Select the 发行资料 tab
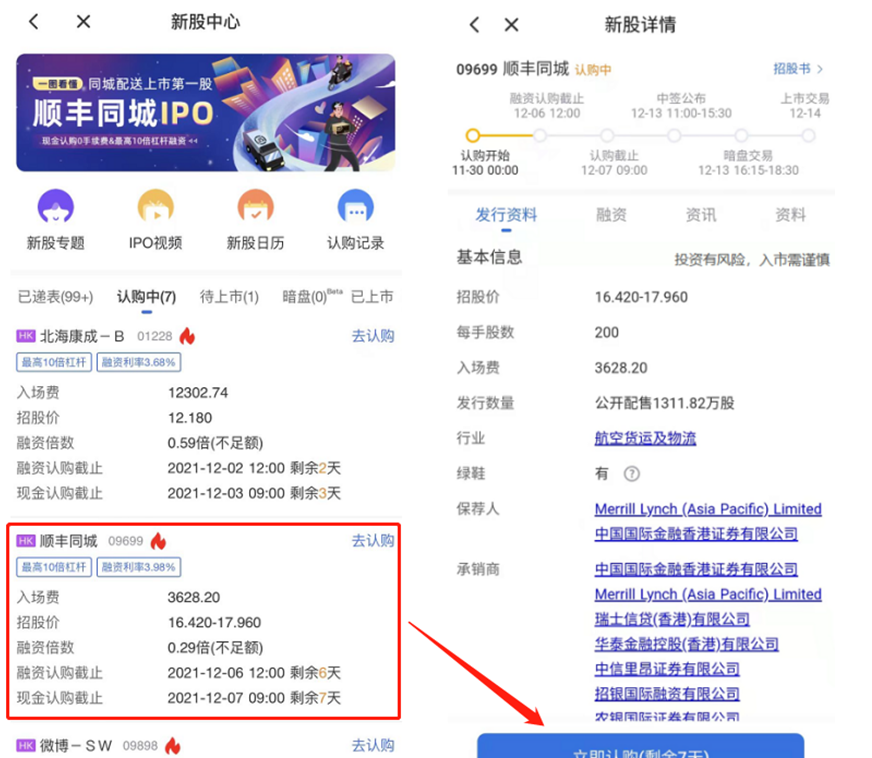This screenshot has height=758, width=872. [x=506, y=215]
